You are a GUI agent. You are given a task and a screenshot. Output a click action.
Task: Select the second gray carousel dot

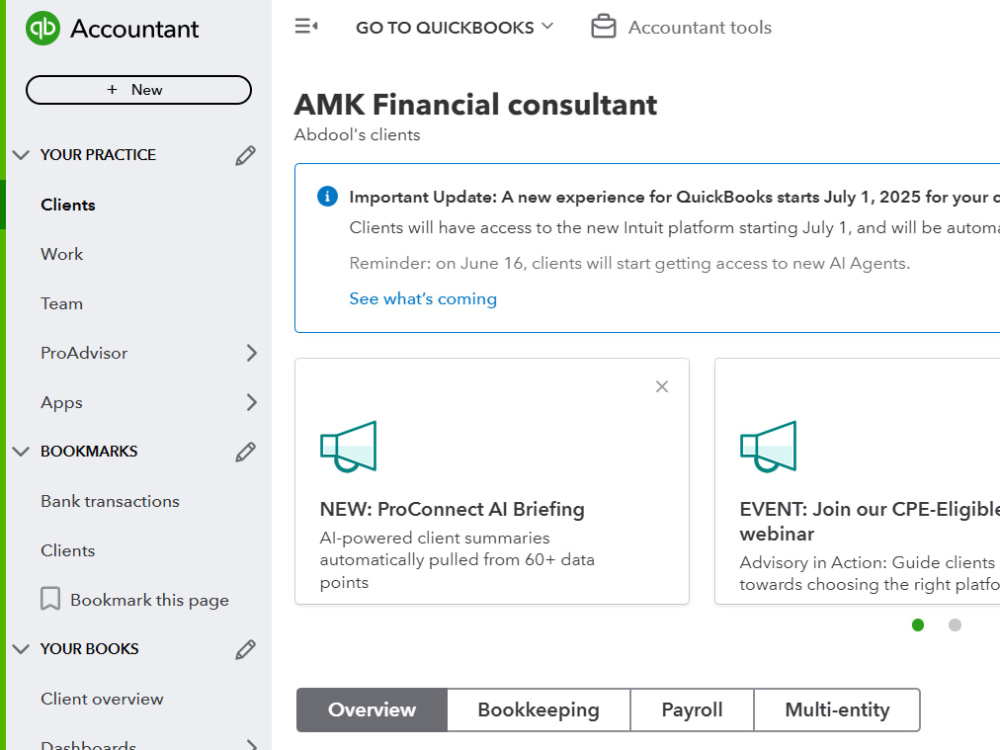pos(955,625)
